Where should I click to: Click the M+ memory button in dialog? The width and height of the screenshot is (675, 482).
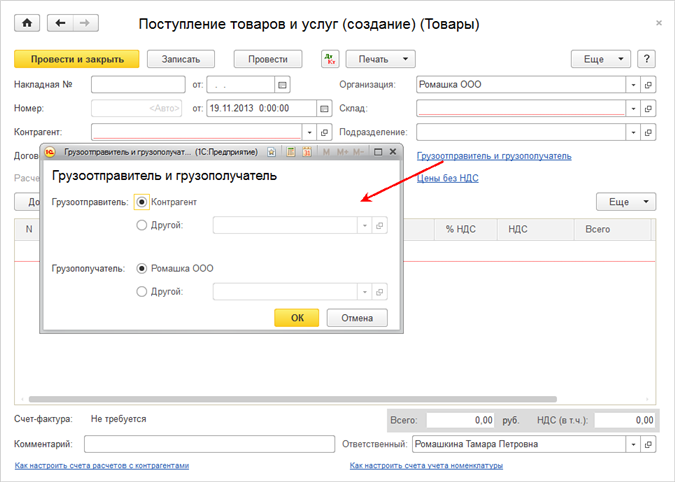[x=342, y=152]
